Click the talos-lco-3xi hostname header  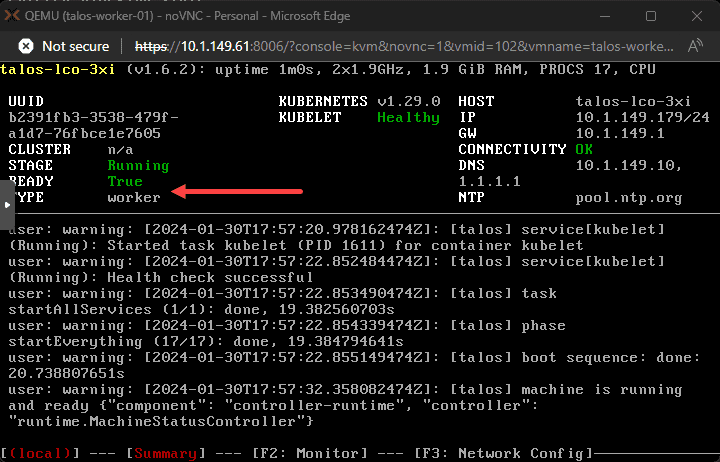coord(57,69)
